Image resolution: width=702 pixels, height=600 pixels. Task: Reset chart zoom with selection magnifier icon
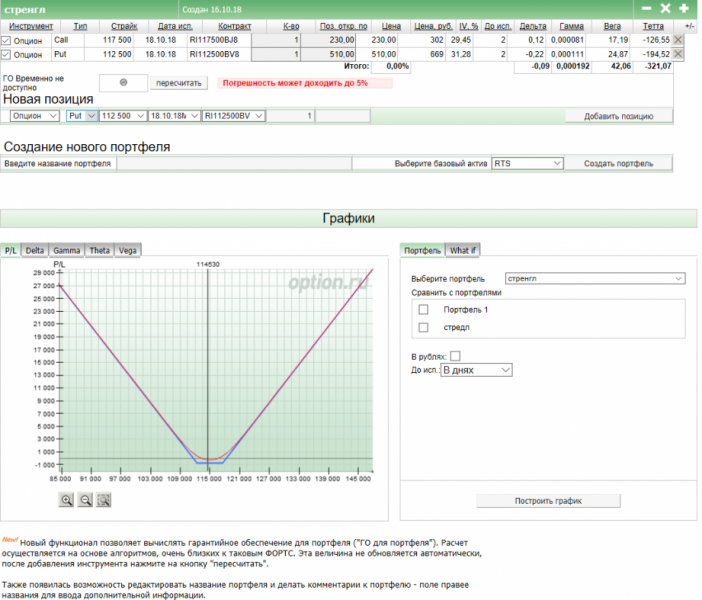(x=103, y=500)
